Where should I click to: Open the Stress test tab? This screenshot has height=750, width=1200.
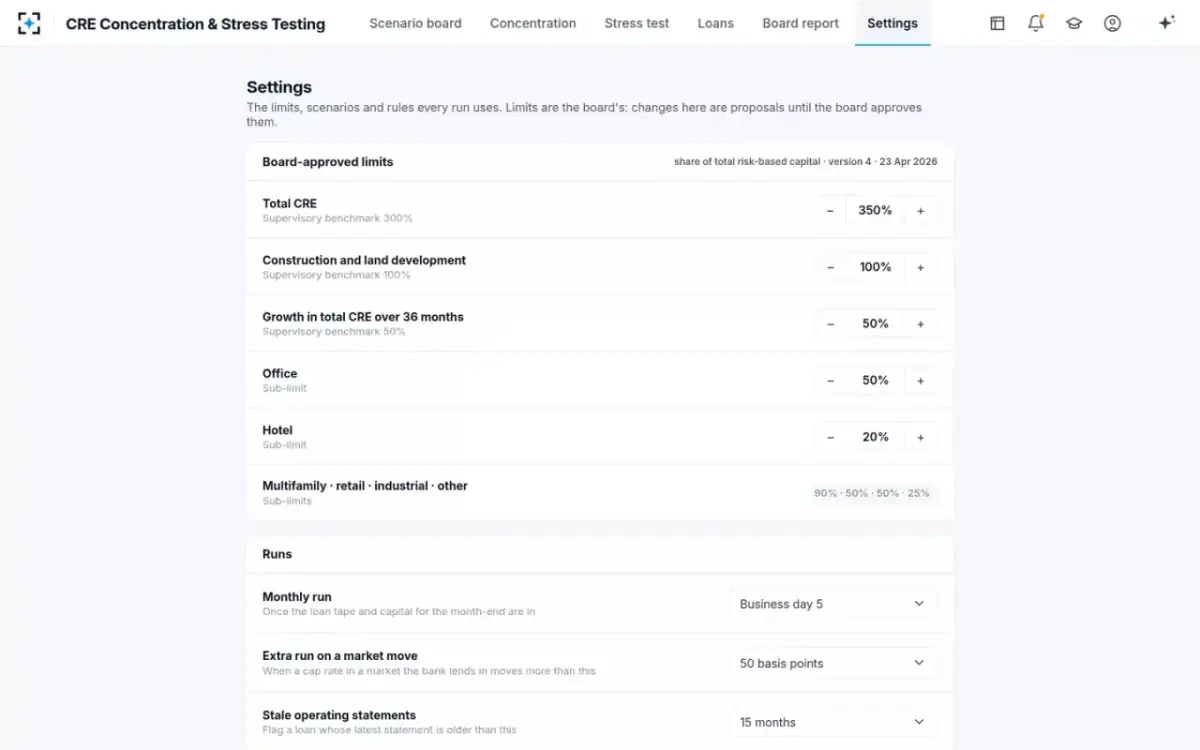pyautogui.click(x=637, y=23)
